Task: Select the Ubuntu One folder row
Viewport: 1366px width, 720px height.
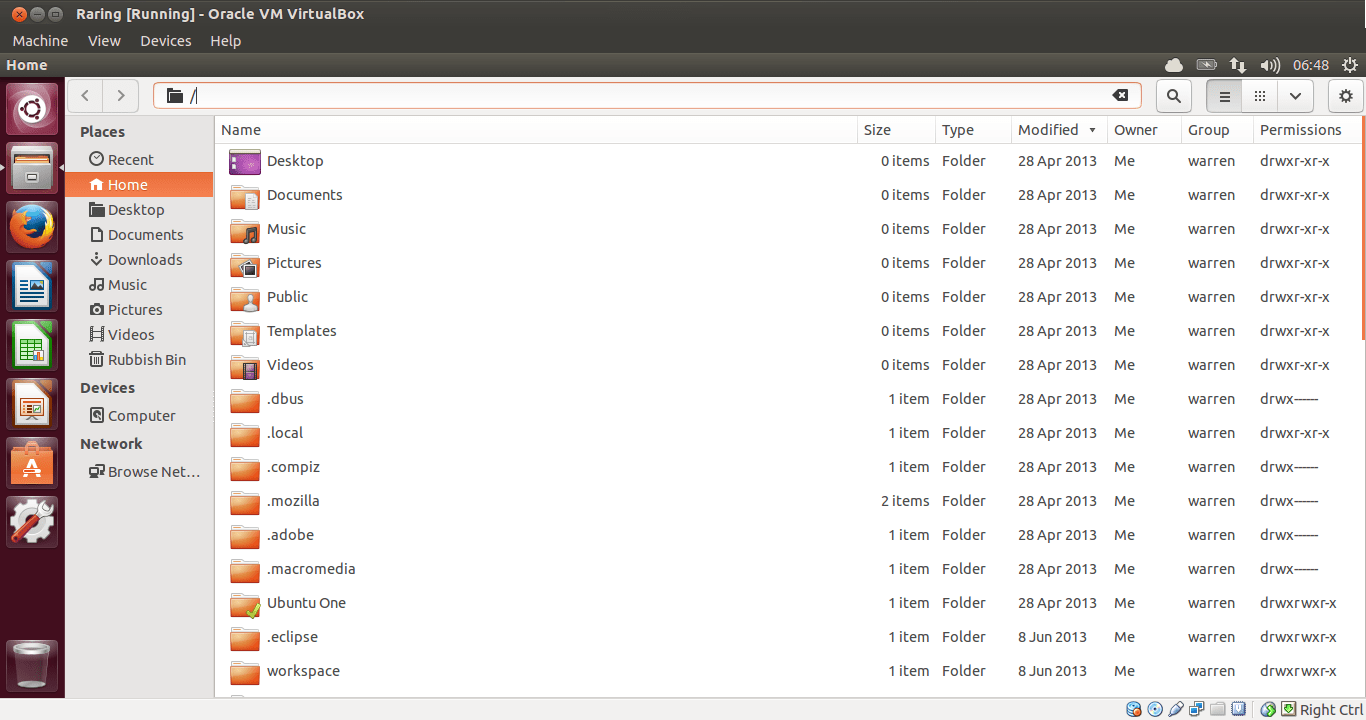Action: 788,603
